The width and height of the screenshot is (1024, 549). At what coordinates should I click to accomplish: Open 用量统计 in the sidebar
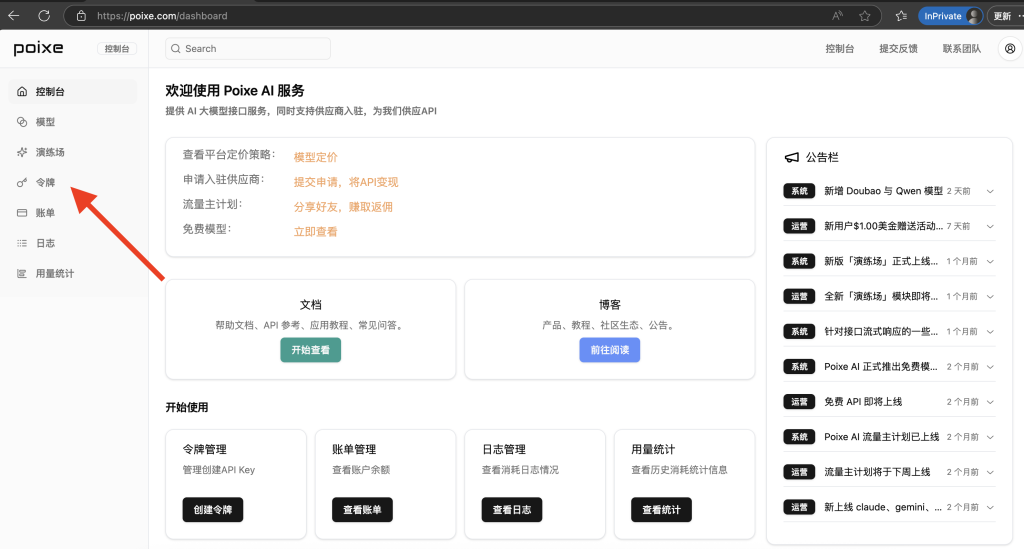click(x=73, y=274)
